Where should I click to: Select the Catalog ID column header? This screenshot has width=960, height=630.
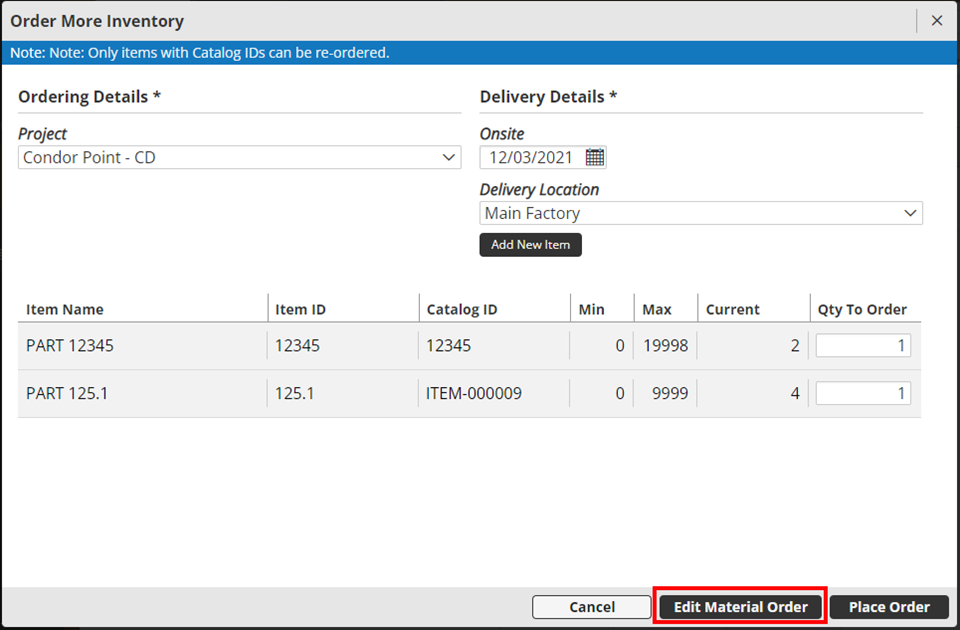tap(461, 310)
